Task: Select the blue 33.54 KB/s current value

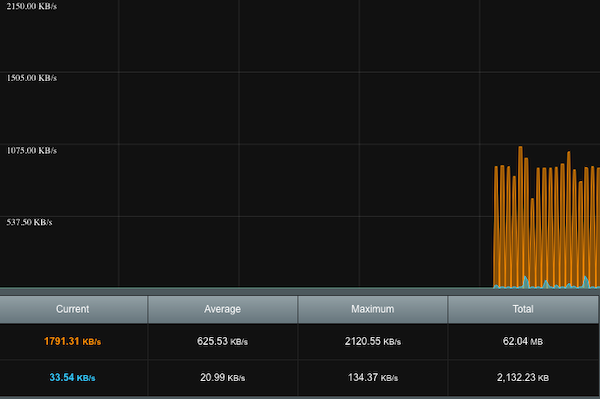Action: (x=72, y=378)
